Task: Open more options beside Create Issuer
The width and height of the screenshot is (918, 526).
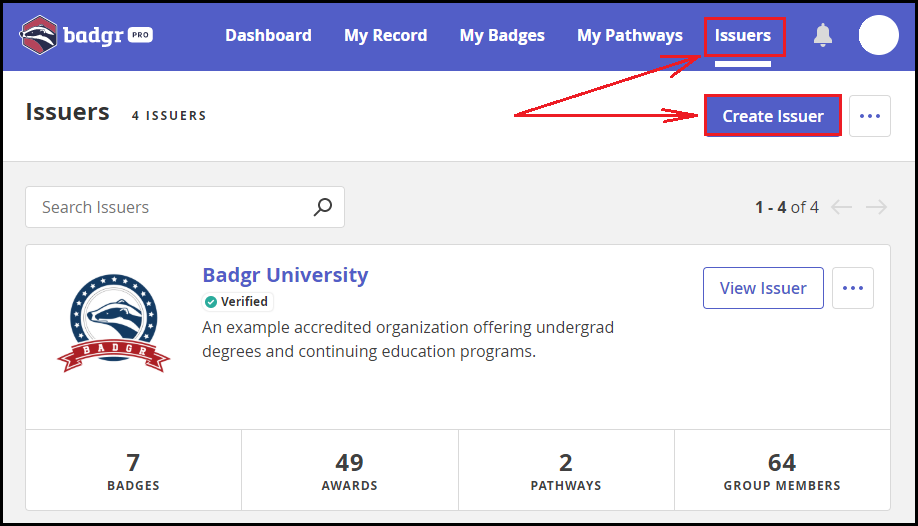Action: coord(869,116)
